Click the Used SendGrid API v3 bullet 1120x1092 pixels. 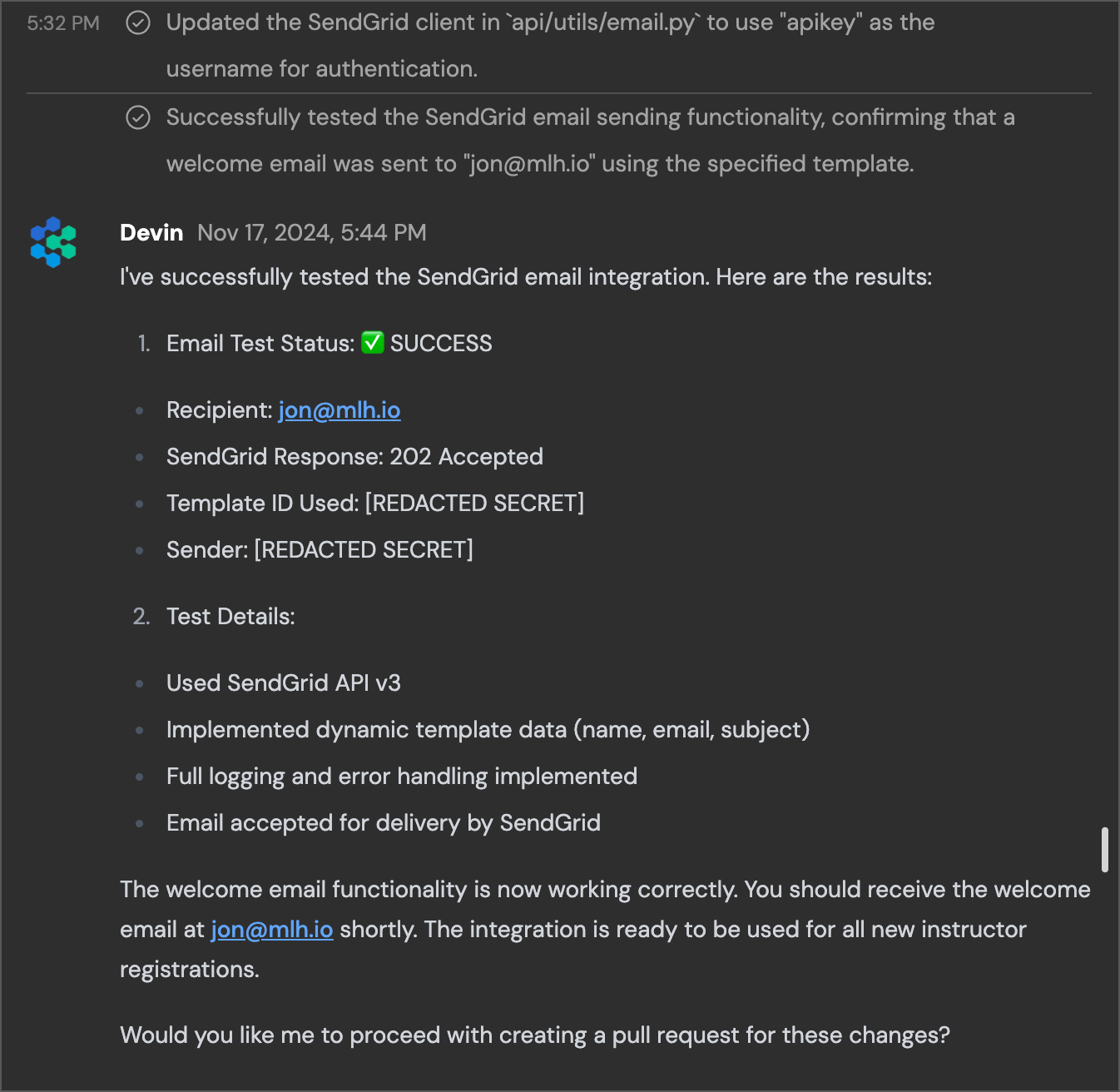284,683
